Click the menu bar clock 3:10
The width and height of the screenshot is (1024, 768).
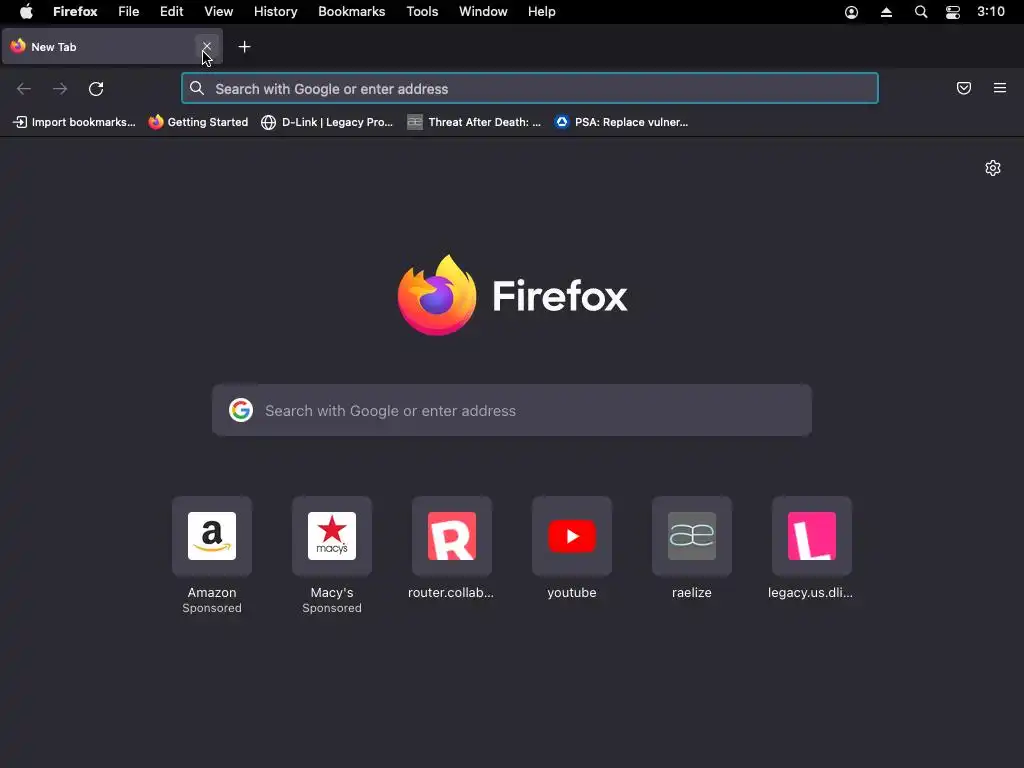tap(991, 12)
